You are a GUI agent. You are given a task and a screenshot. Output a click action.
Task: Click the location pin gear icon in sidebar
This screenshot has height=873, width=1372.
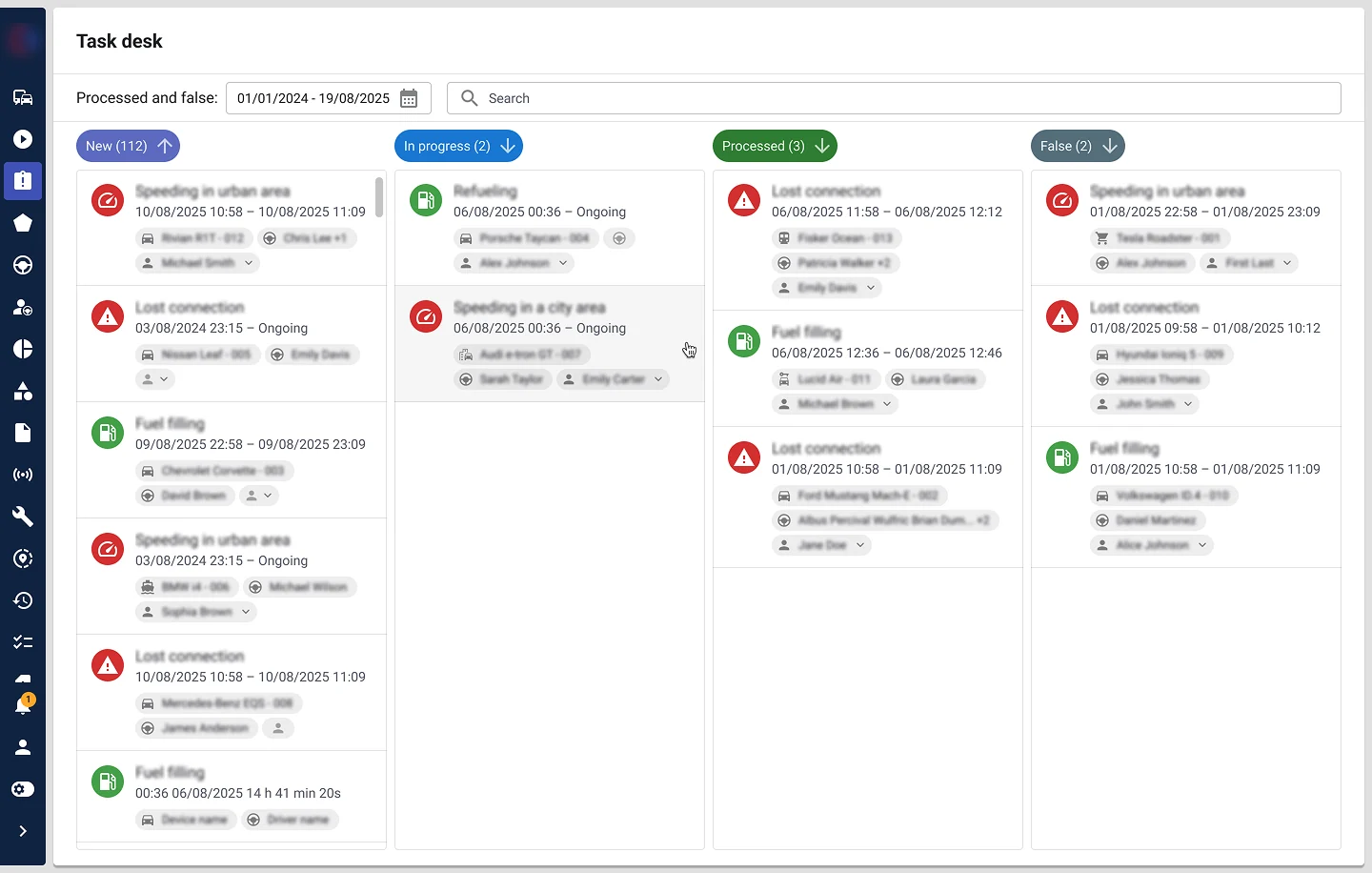pos(23,558)
